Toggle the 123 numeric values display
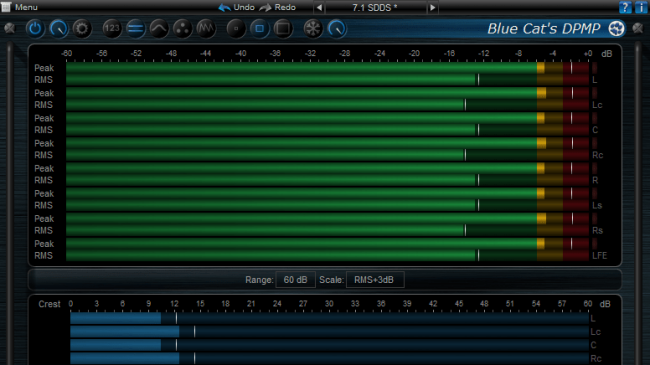The height and width of the screenshot is (365, 650). click(112, 29)
